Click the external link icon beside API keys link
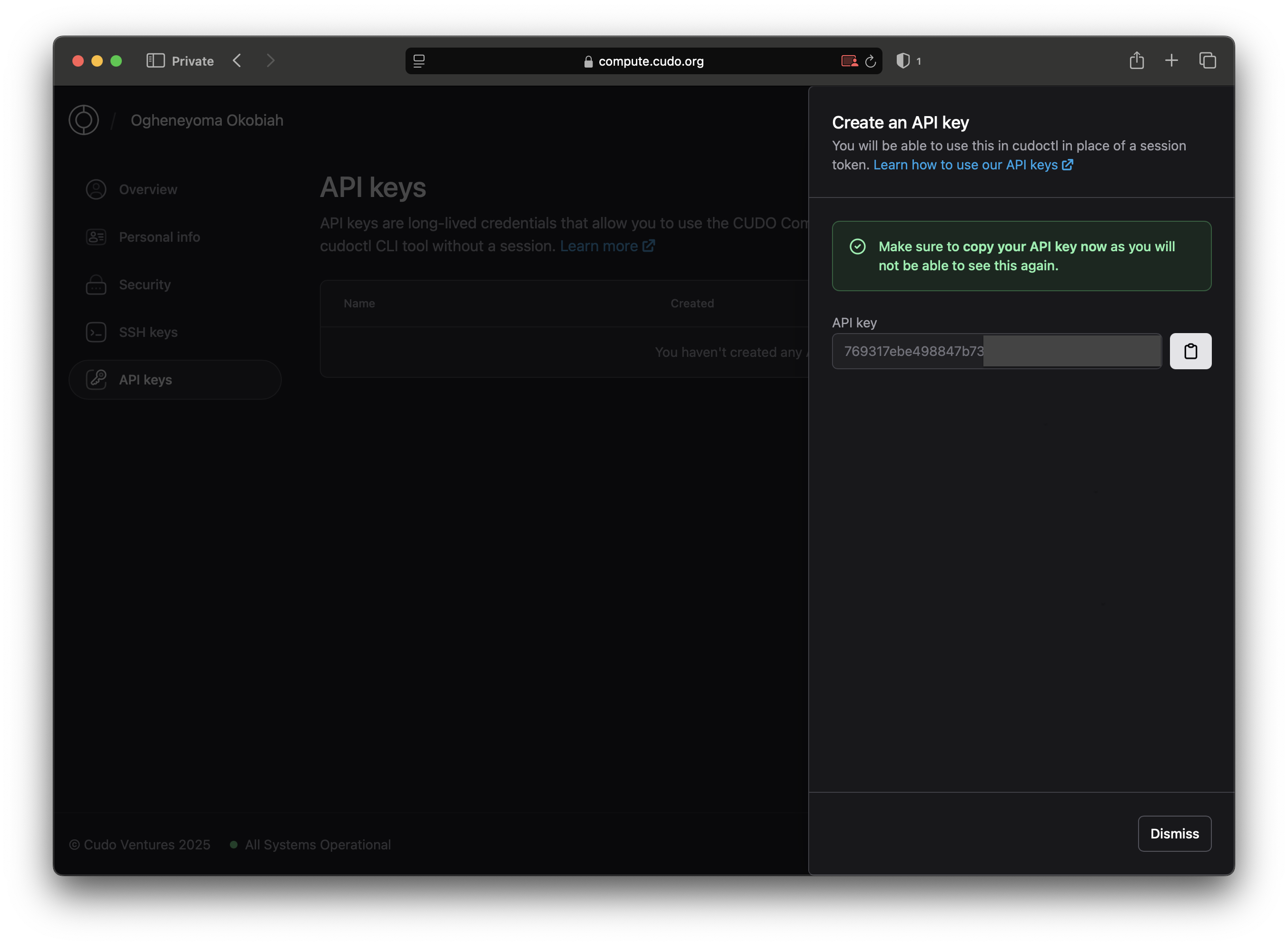The width and height of the screenshot is (1288, 946). tap(1068, 165)
